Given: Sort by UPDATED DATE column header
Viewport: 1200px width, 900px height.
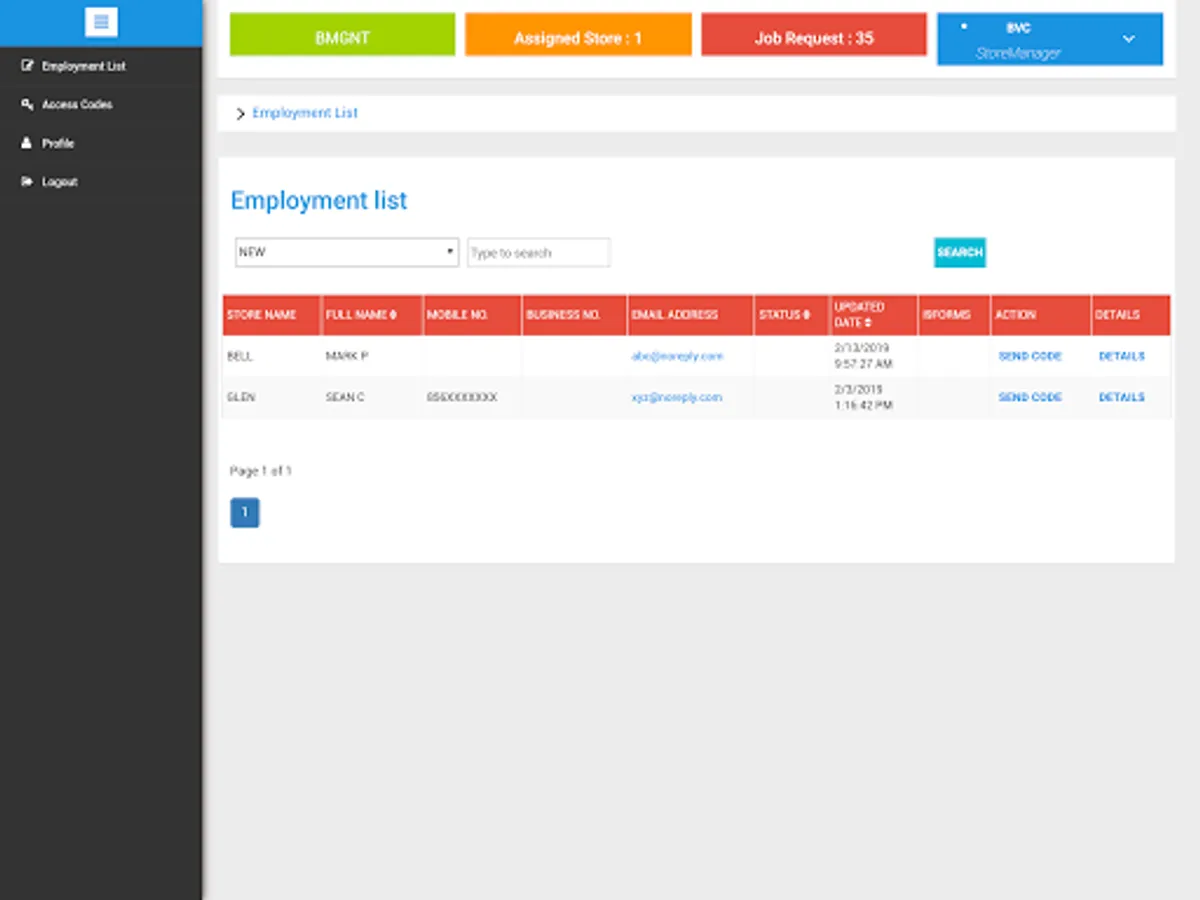Looking at the screenshot, I should pos(874,315).
